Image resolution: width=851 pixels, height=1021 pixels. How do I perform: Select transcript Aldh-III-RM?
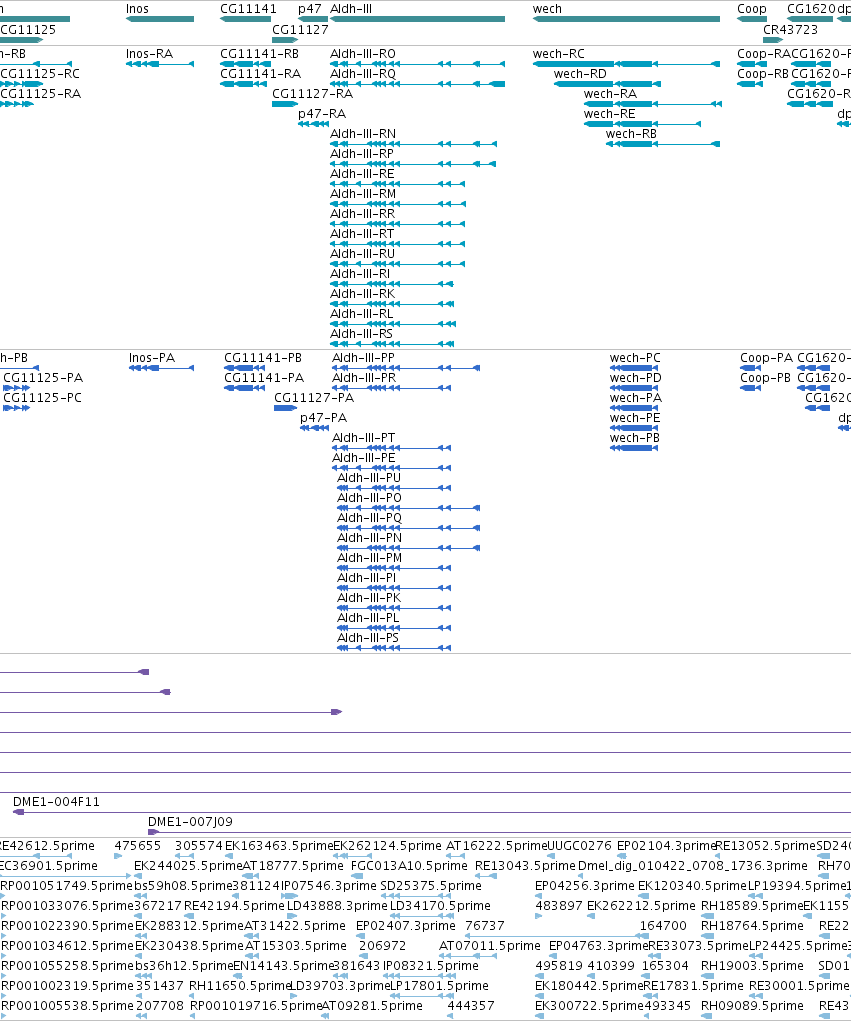tap(363, 194)
